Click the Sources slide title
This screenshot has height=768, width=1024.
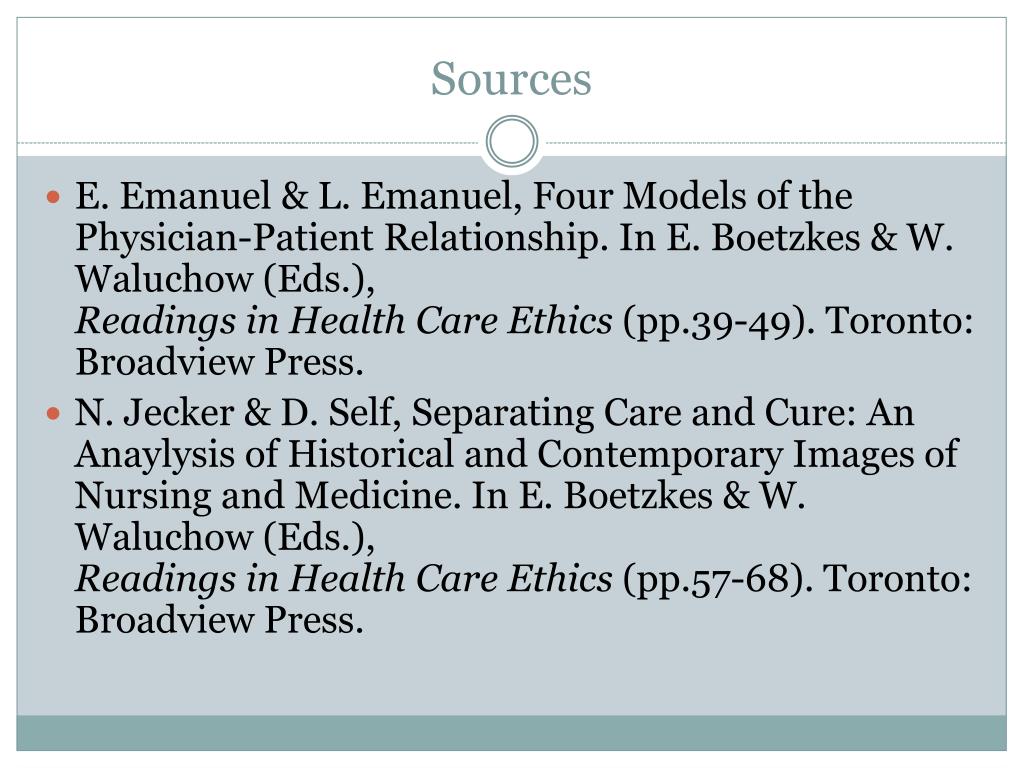click(x=511, y=78)
